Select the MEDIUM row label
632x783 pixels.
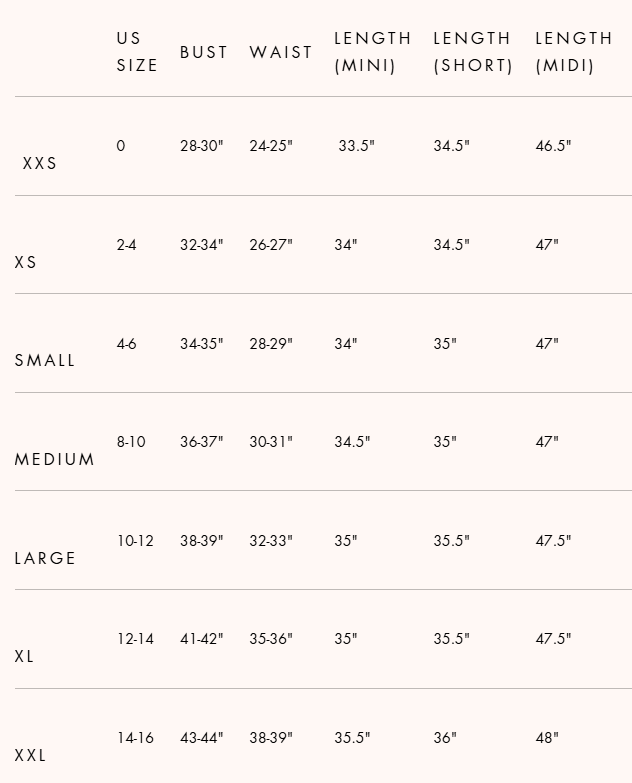click(x=55, y=460)
